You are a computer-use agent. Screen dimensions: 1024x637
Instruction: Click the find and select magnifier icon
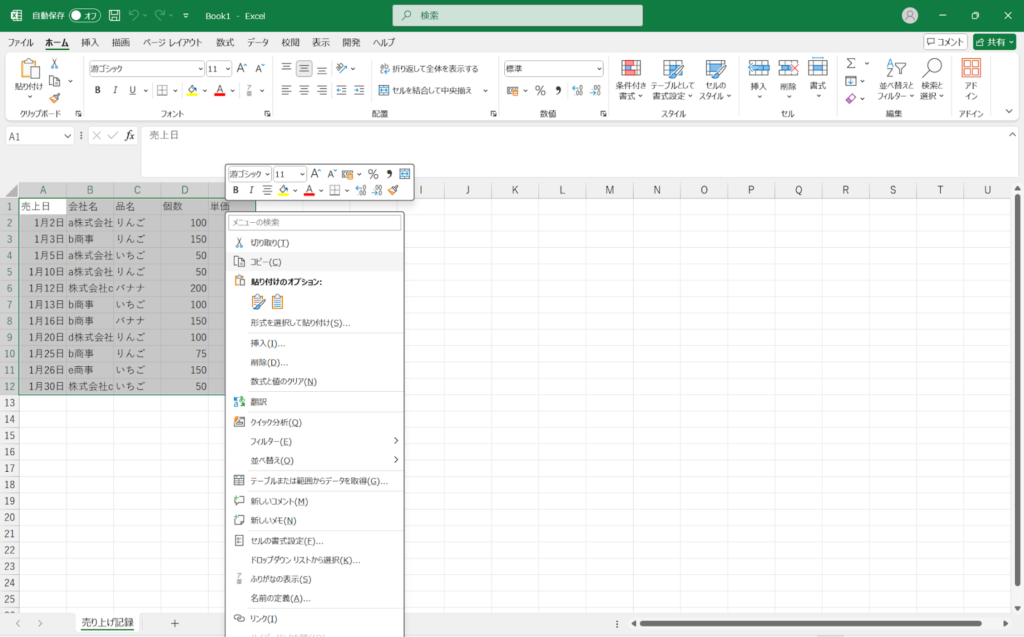pyautogui.click(x=931, y=69)
